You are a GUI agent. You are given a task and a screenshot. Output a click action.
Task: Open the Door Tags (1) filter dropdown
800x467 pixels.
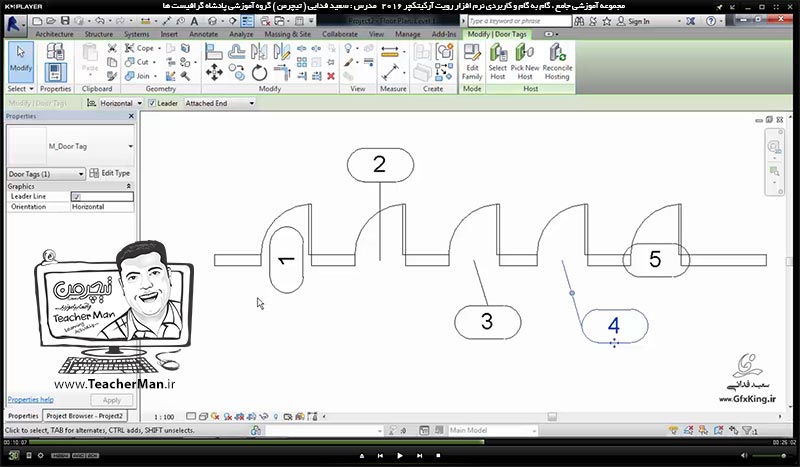(x=45, y=174)
